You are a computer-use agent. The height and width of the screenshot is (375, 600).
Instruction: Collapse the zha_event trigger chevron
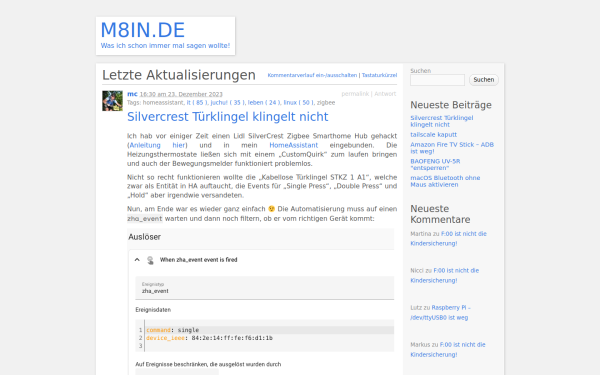(137, 260)
